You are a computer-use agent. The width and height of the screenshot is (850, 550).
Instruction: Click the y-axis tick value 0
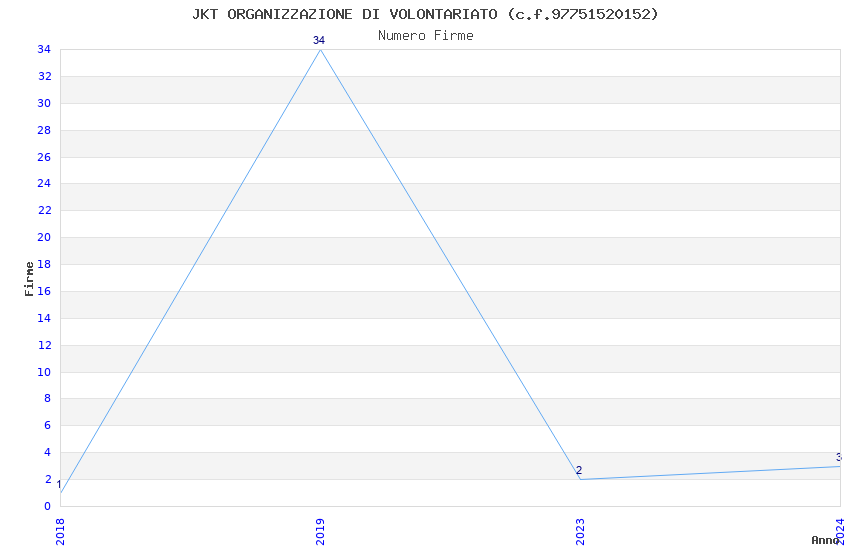47,506
